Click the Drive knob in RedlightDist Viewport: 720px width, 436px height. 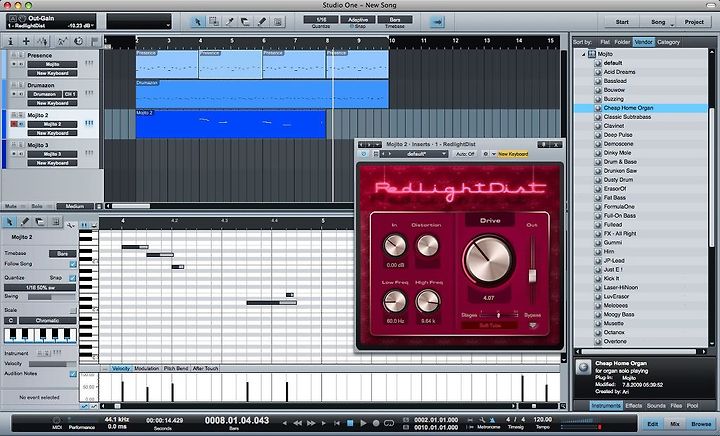click(x=489, y=260)
